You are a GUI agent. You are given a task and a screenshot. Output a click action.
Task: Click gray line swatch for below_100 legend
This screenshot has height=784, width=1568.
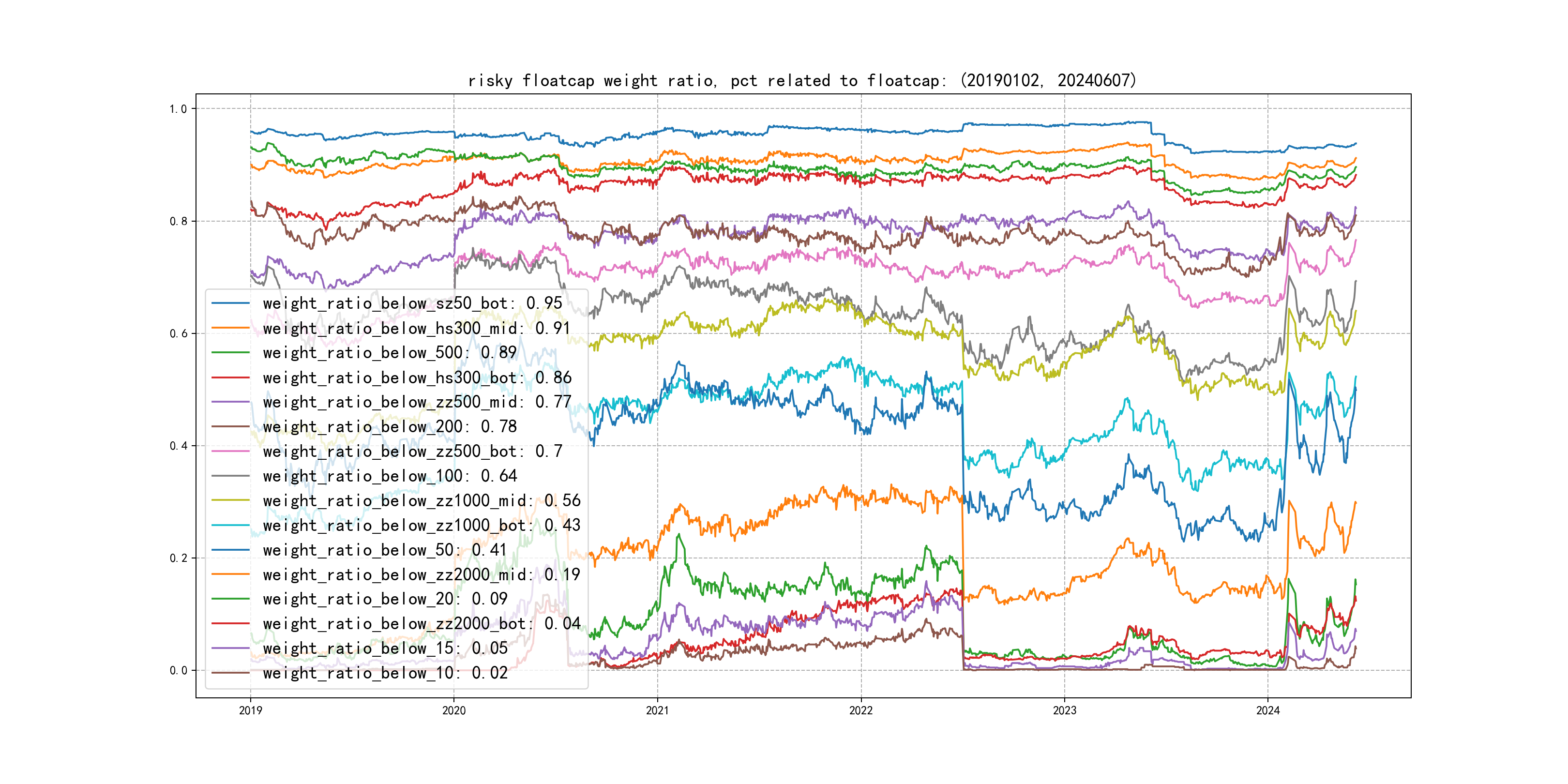pos(230,476)
